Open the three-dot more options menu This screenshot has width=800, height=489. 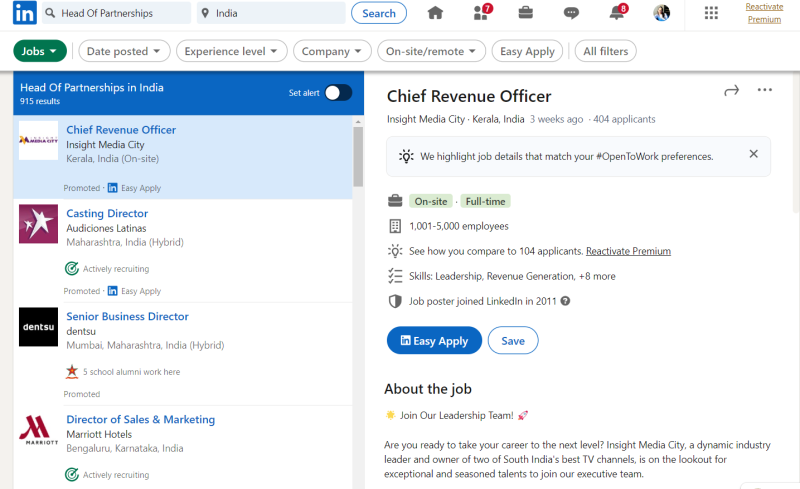[764, 90]
